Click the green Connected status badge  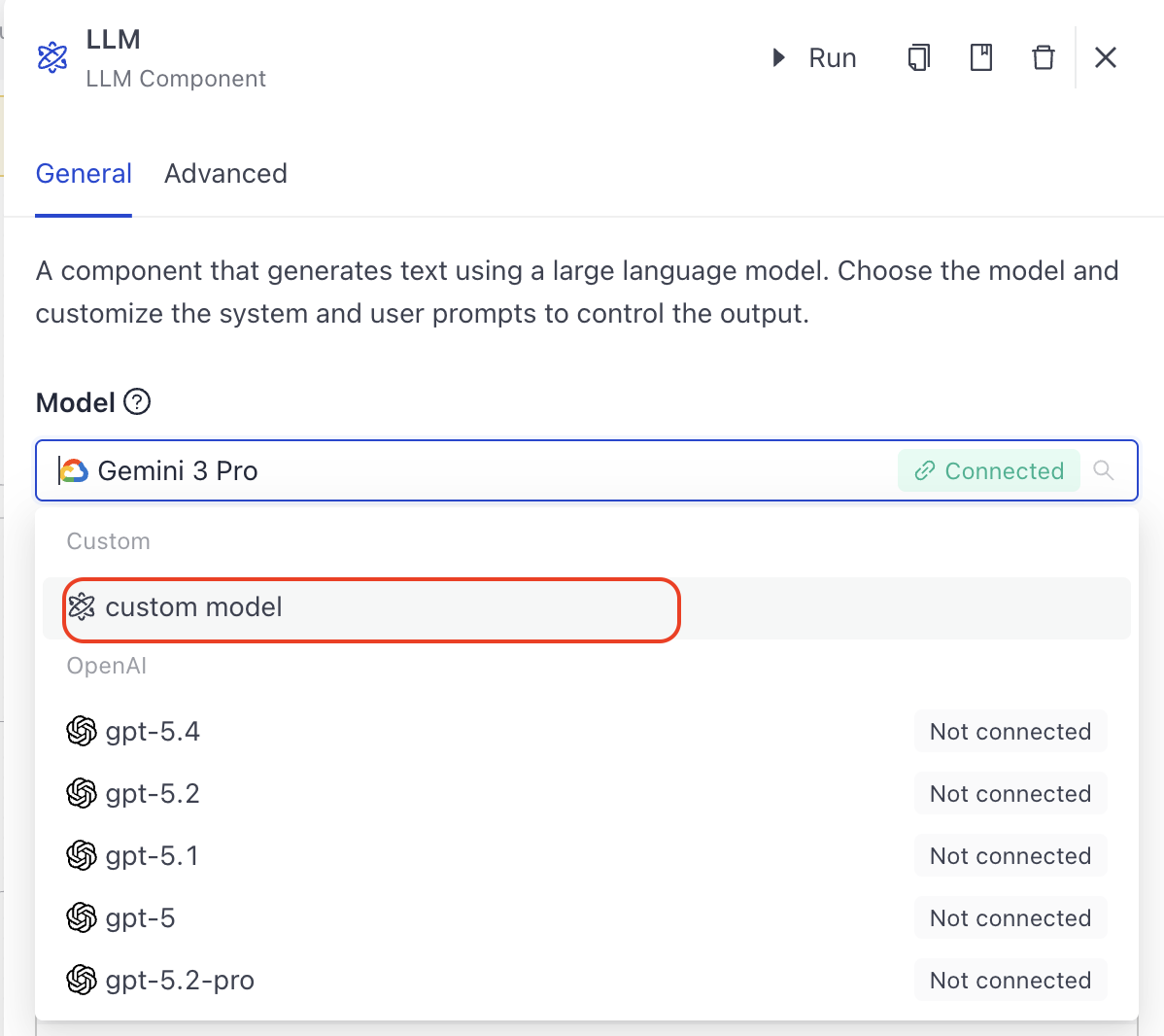tap(989, 471)
